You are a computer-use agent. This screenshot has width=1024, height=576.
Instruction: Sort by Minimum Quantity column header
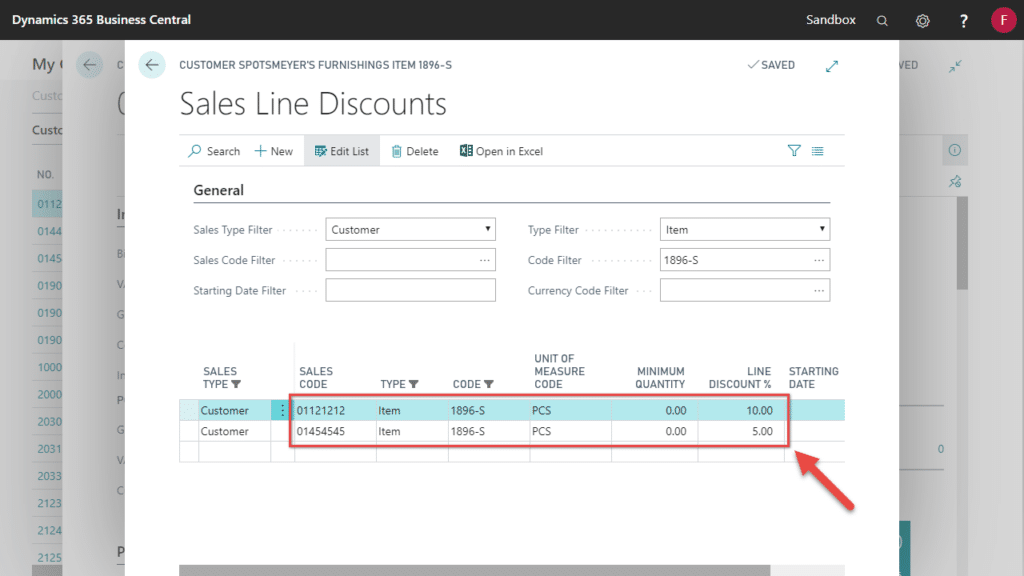[660, 377]
